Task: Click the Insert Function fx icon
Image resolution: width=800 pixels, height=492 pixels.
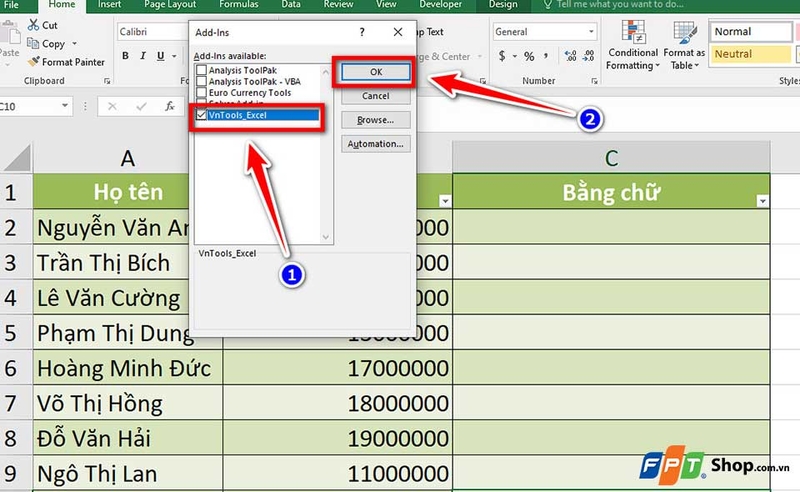Action: point(169,106)
